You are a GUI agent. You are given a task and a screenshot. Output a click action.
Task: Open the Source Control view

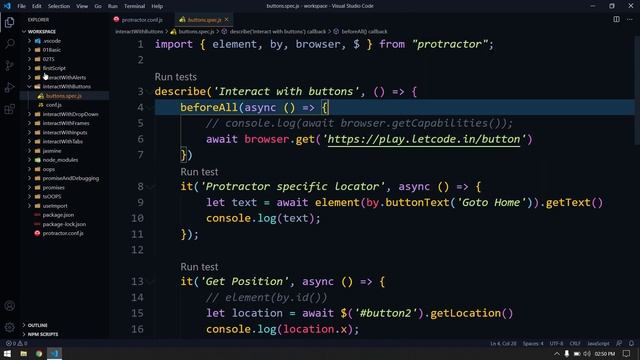click(9, 65)
